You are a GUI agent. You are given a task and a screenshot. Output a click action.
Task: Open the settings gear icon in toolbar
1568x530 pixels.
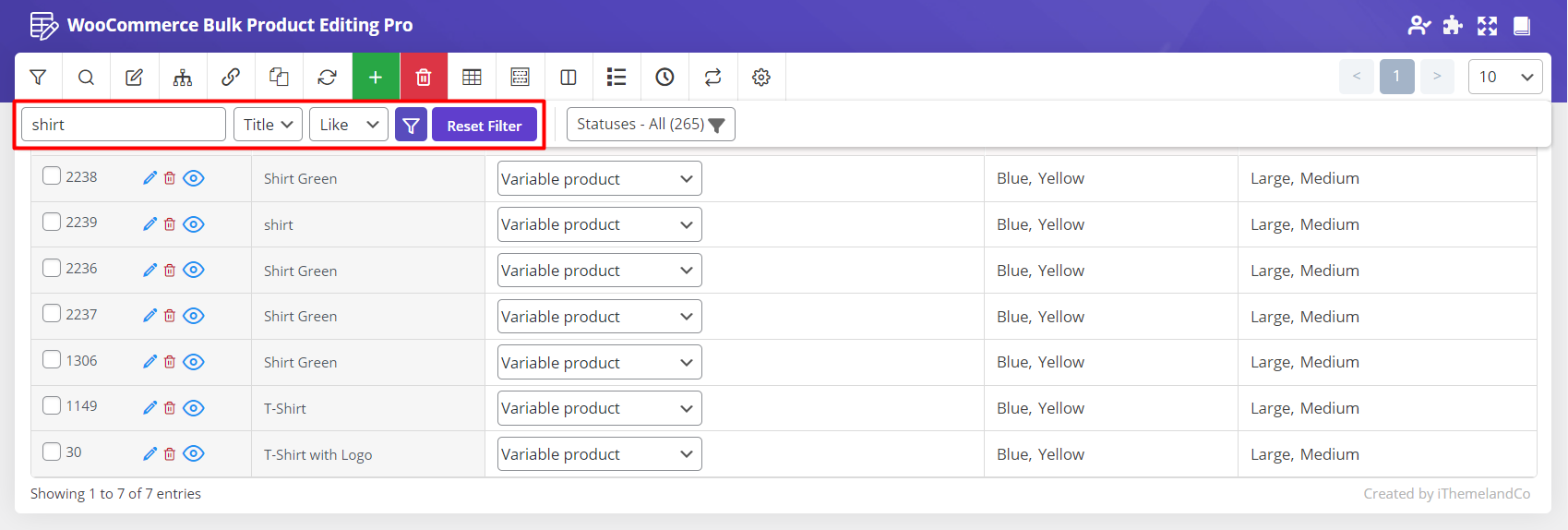761,78
